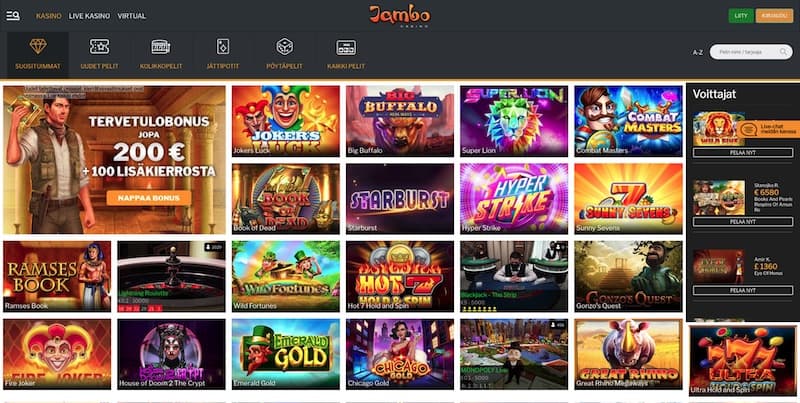Open the hamburger search menu icon
Image resolution: width=800 pixels, height=403 pixels.
pos(13,16)
